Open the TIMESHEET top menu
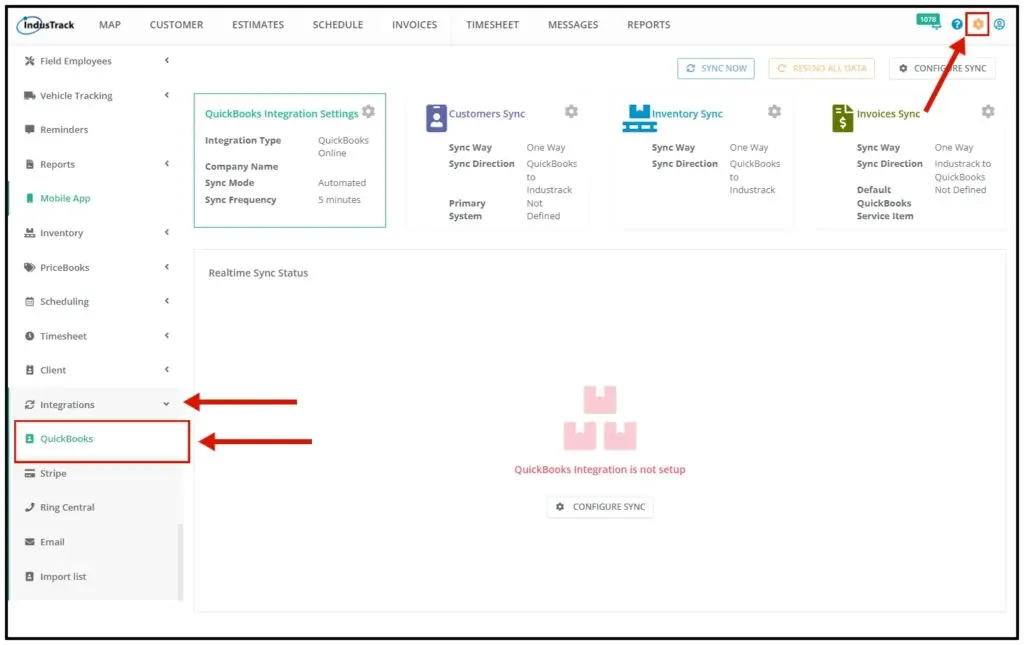The width and height of the screenshot is (1024, 645). coord(492,25)
